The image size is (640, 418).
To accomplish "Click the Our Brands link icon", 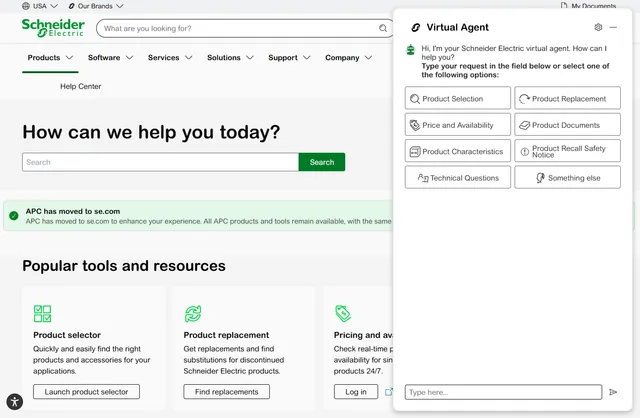I will [71, 6].
